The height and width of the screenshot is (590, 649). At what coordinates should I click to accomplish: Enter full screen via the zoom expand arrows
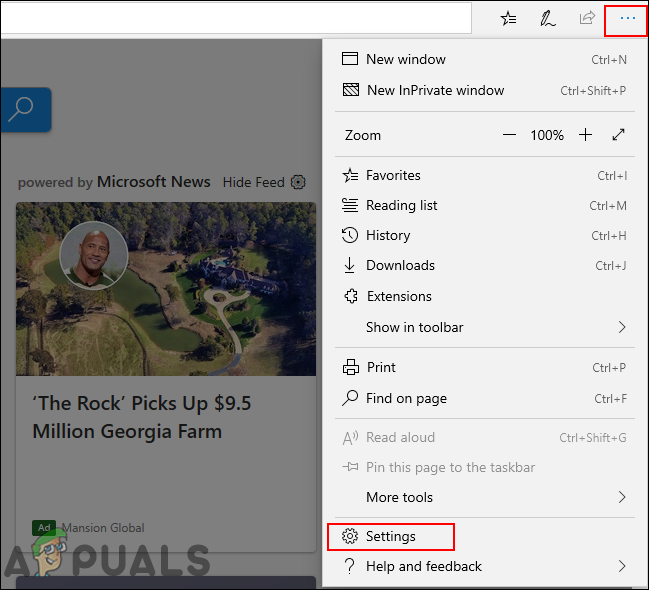pos(618,135)
